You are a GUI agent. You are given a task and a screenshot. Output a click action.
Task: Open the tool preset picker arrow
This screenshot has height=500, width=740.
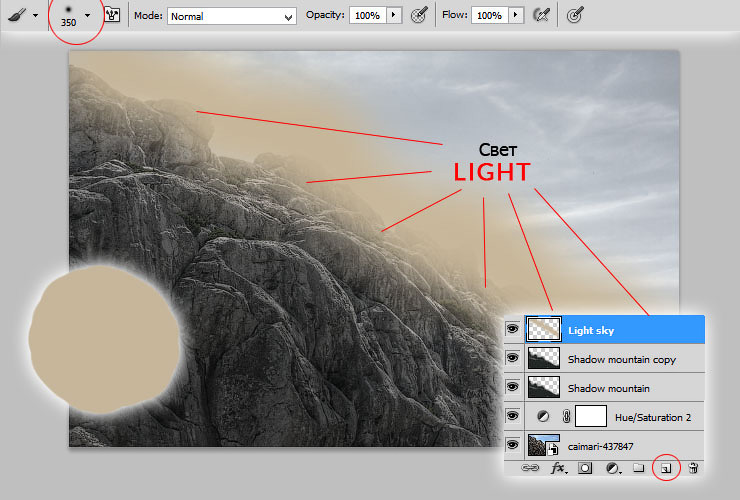point(35,16)
